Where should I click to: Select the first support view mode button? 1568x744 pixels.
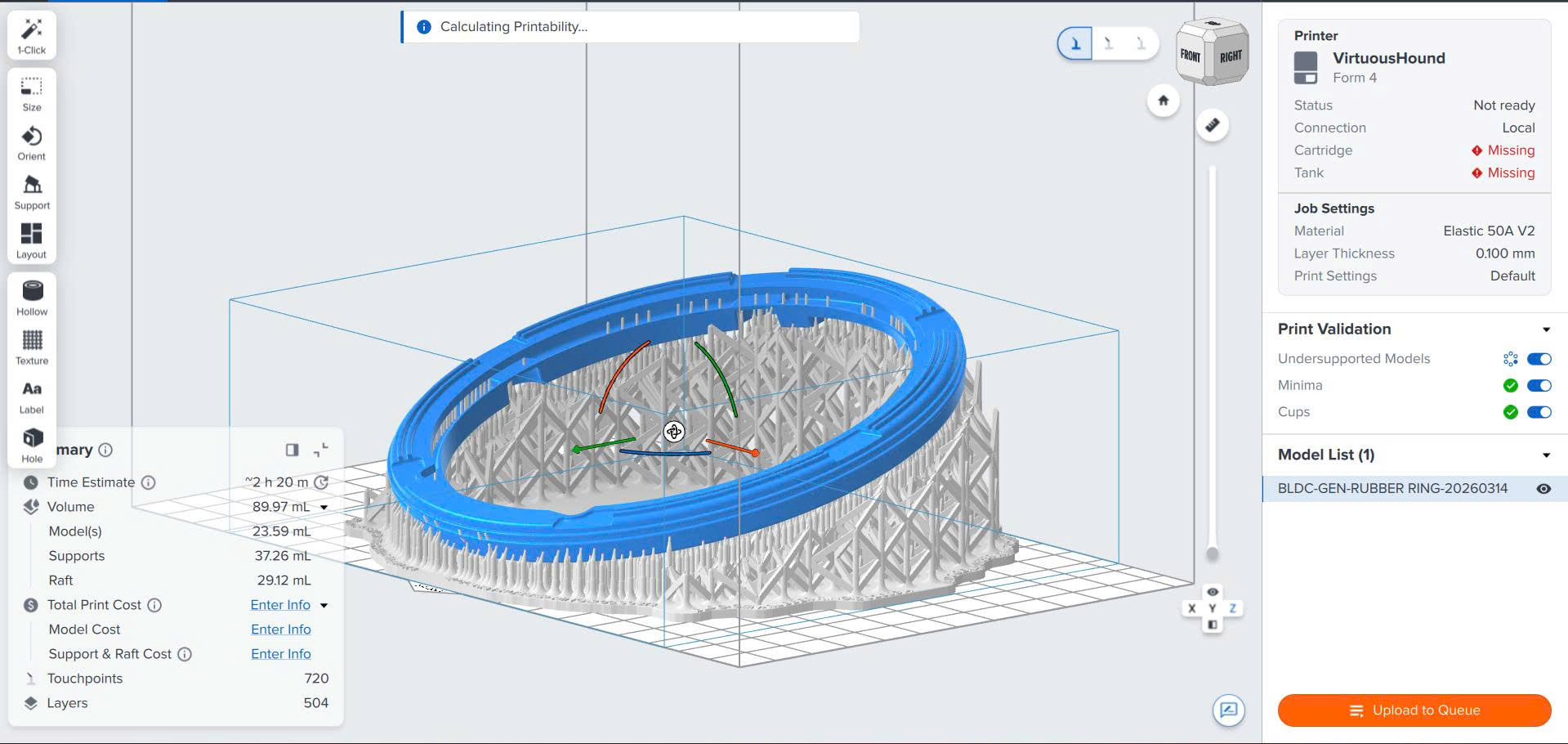coord(1075,43)
